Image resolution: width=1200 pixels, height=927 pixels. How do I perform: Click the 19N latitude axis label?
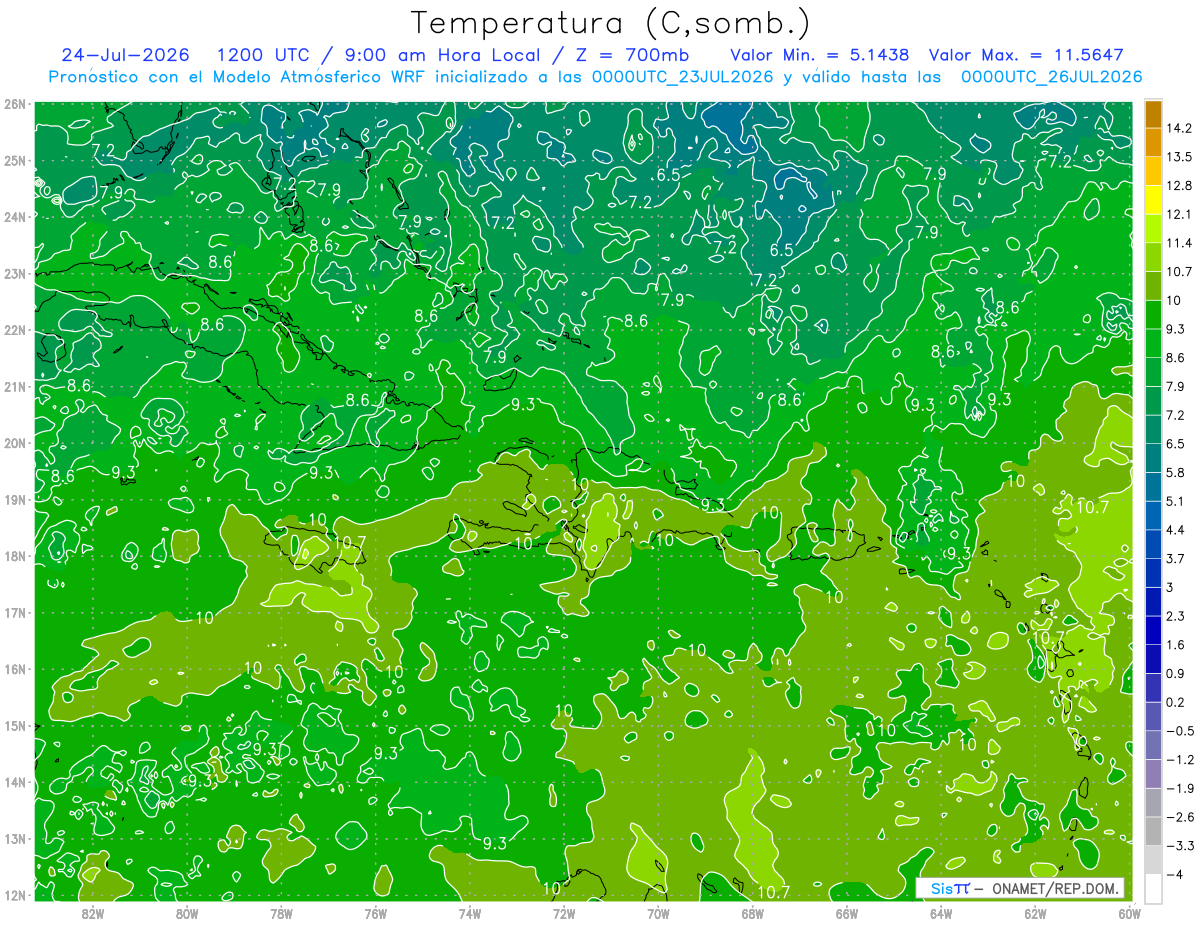pyautogui.click(x=14, y=499)
